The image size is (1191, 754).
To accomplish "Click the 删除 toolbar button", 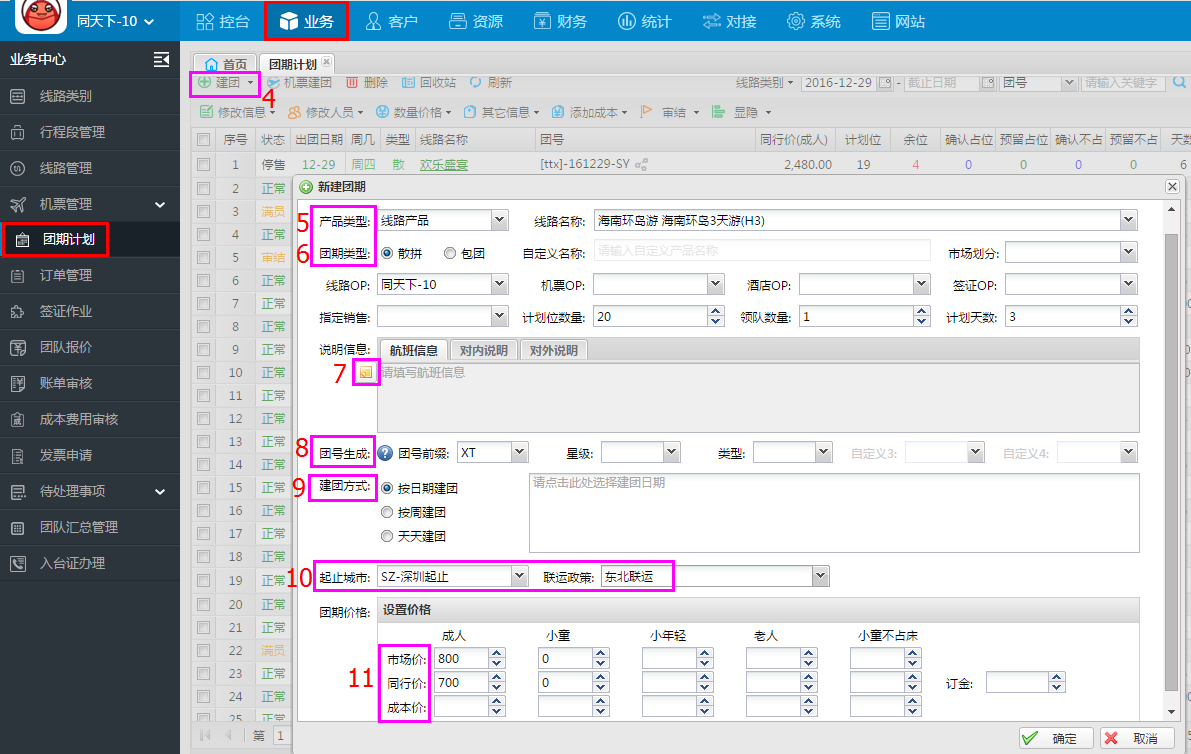I will pos(367,83).
